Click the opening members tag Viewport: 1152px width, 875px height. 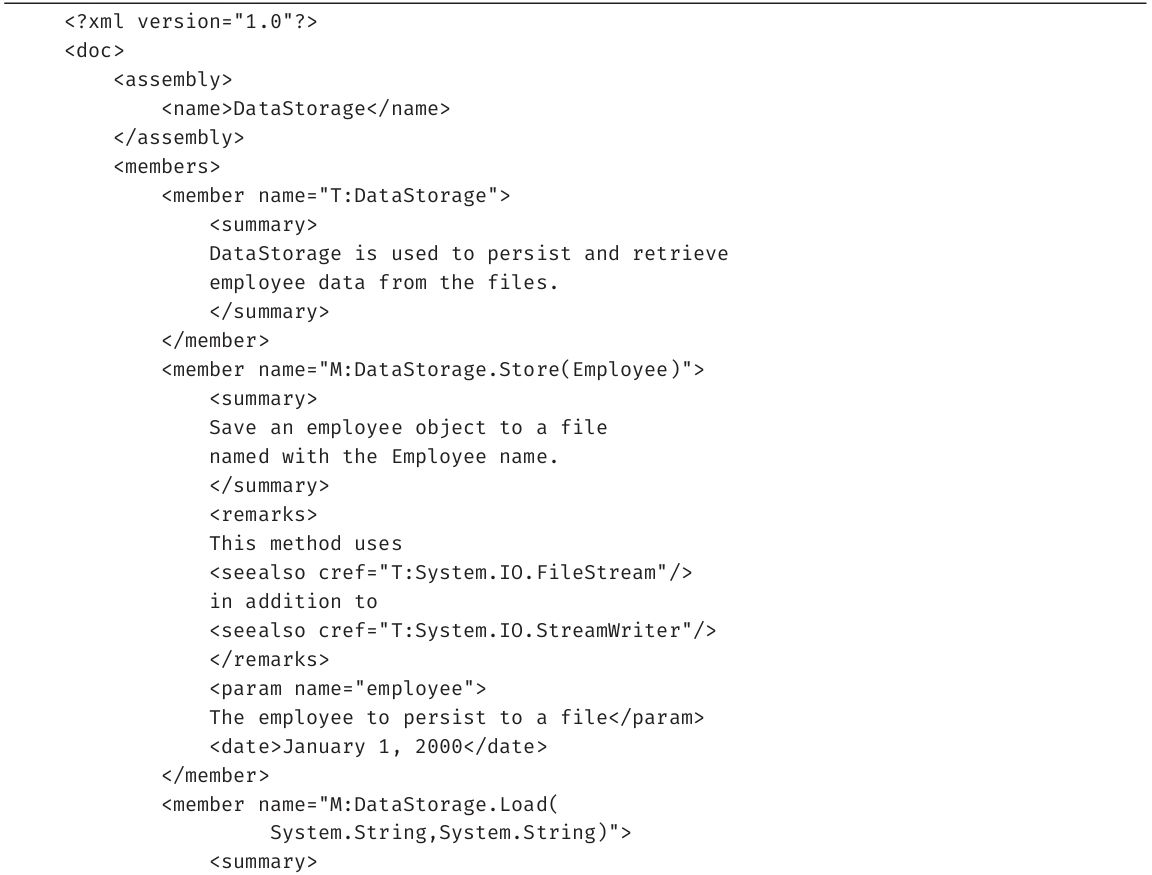[167, 166]
